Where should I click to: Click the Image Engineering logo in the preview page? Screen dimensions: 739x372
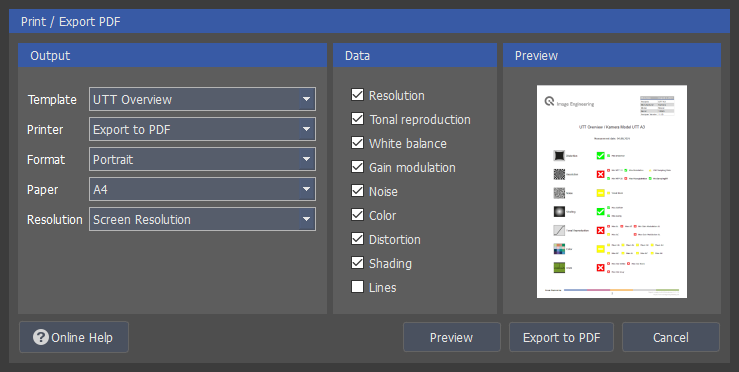pyautogui.click(x=569, y=102)
